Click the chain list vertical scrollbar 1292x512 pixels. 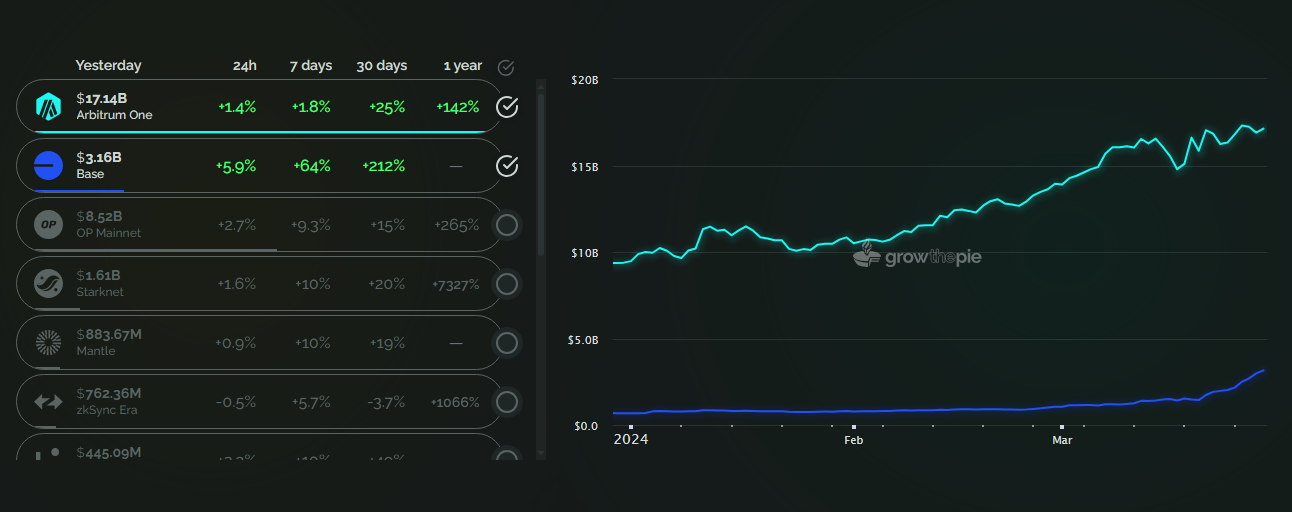coord(542,175)
